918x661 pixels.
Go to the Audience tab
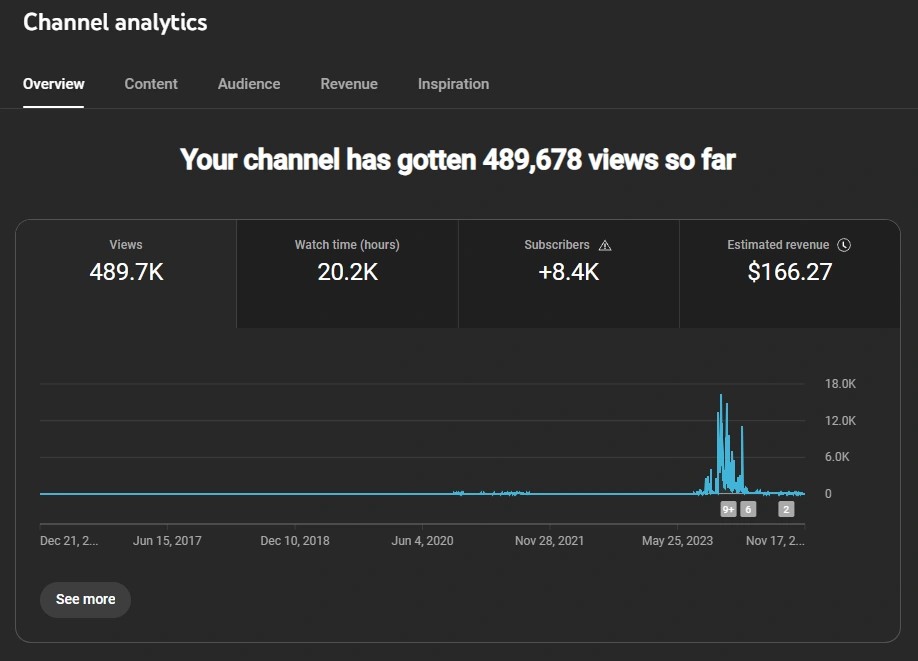249,84
